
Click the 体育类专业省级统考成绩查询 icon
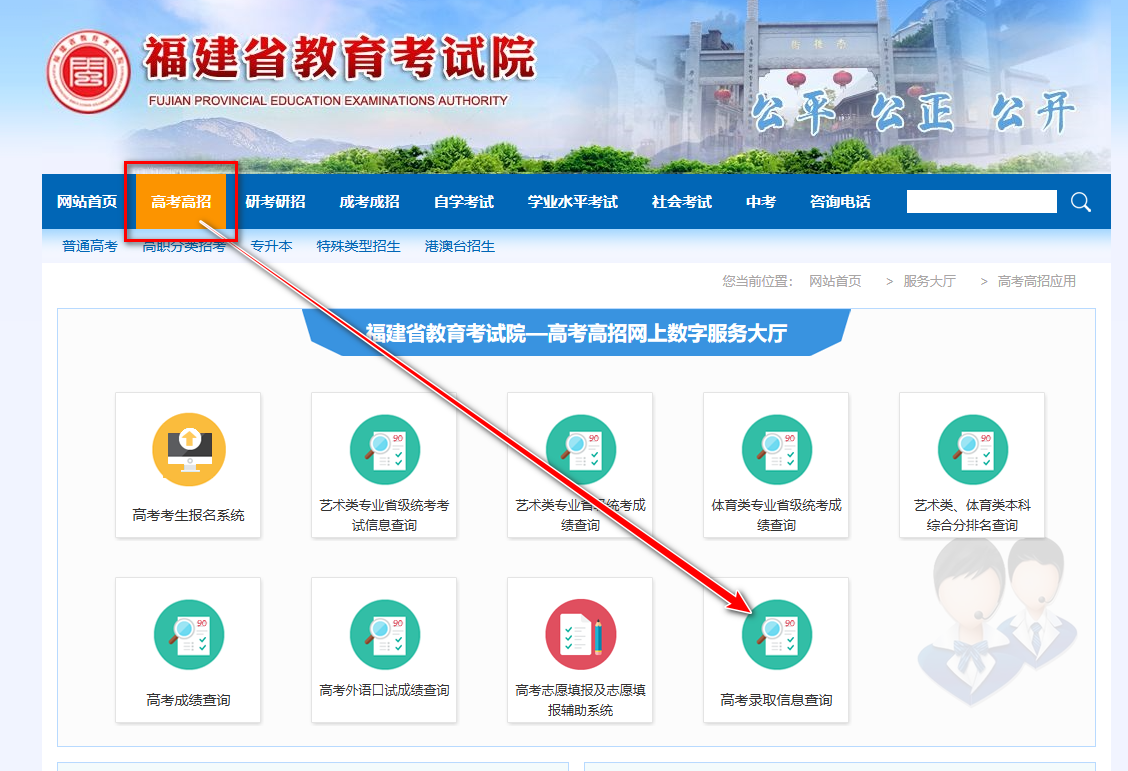pyautogui.click(x=777, y=450)
